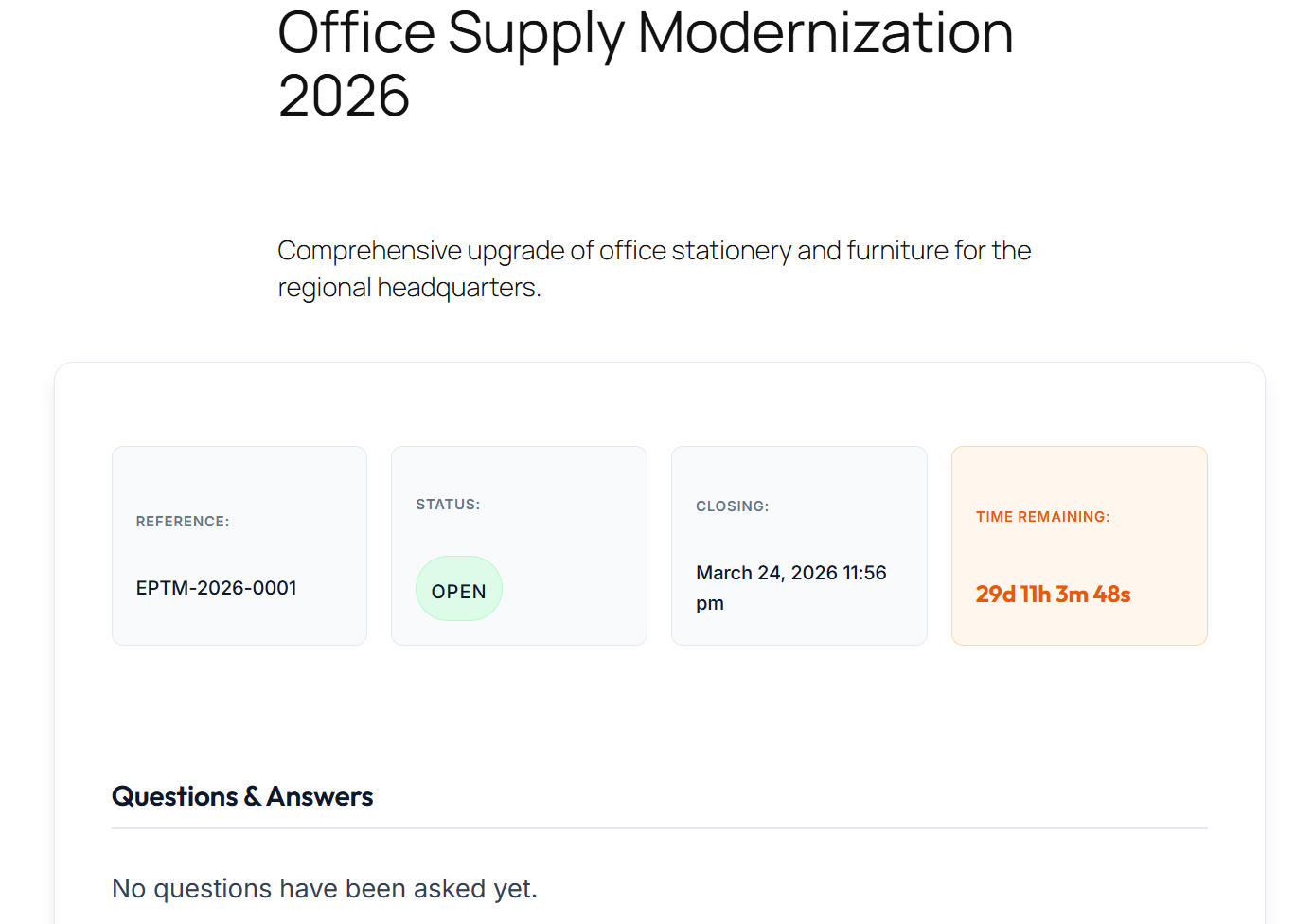Screen dimensions: 1295x924
Task: Click the Questions & Answers heading
Action: 242,796
